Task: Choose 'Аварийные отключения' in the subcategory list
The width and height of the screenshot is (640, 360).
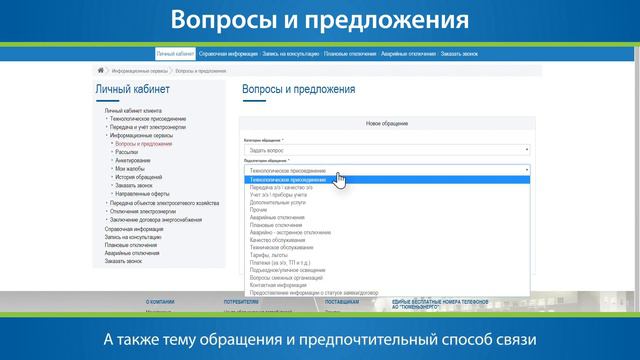Action: pos(387,218)
